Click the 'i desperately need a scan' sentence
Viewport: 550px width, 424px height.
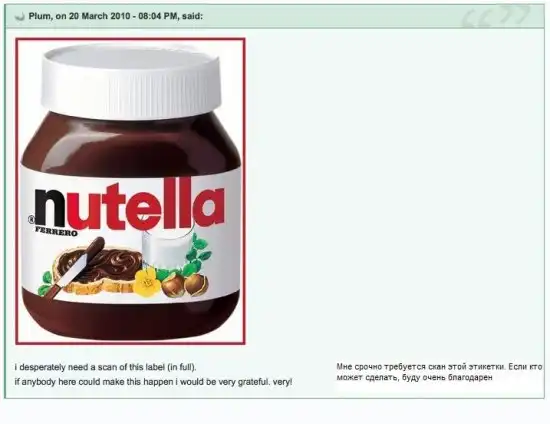point(106,367)
